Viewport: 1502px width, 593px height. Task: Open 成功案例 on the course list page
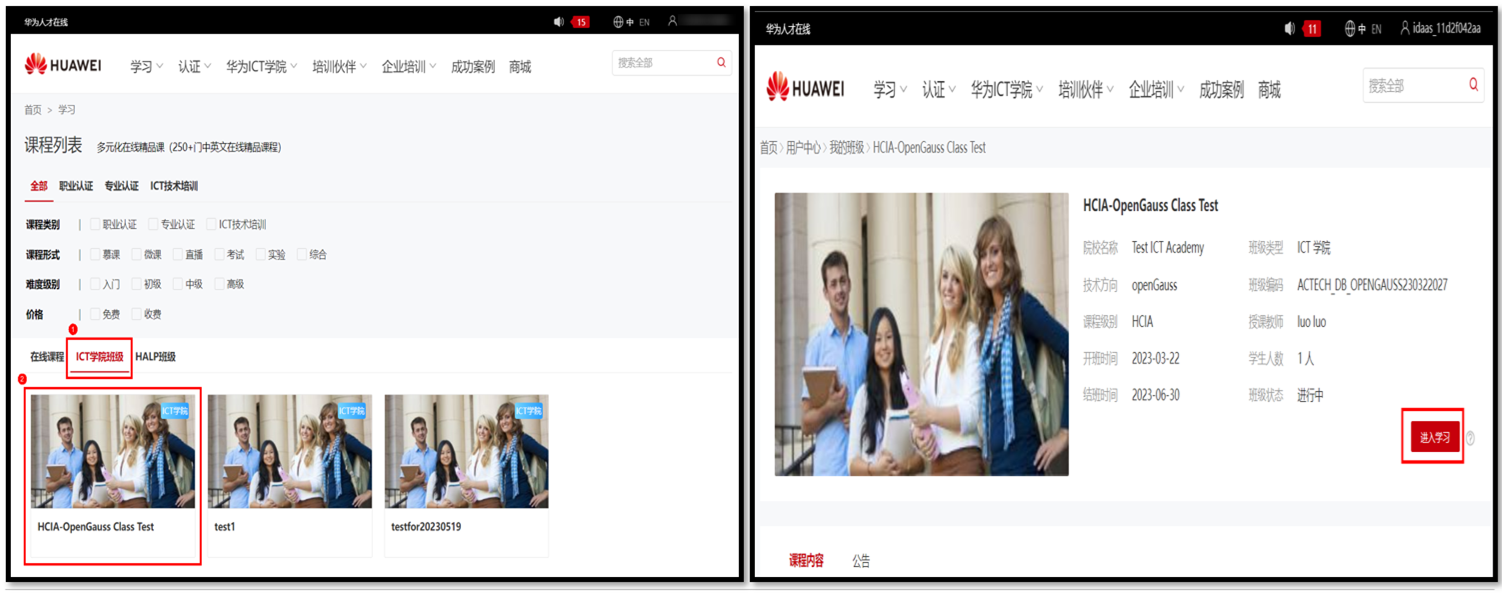pyautogui.click(x=473, y=67)
